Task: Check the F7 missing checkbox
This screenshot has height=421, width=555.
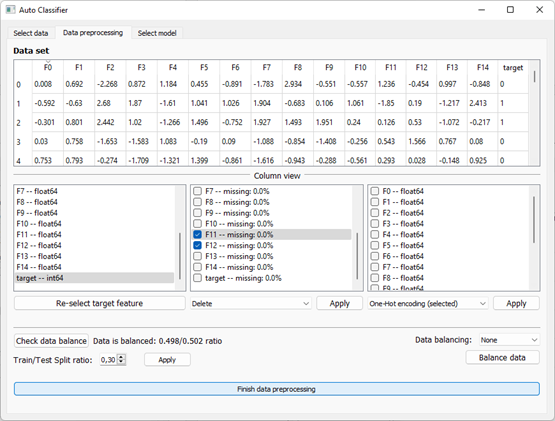Action: [198, 191]
